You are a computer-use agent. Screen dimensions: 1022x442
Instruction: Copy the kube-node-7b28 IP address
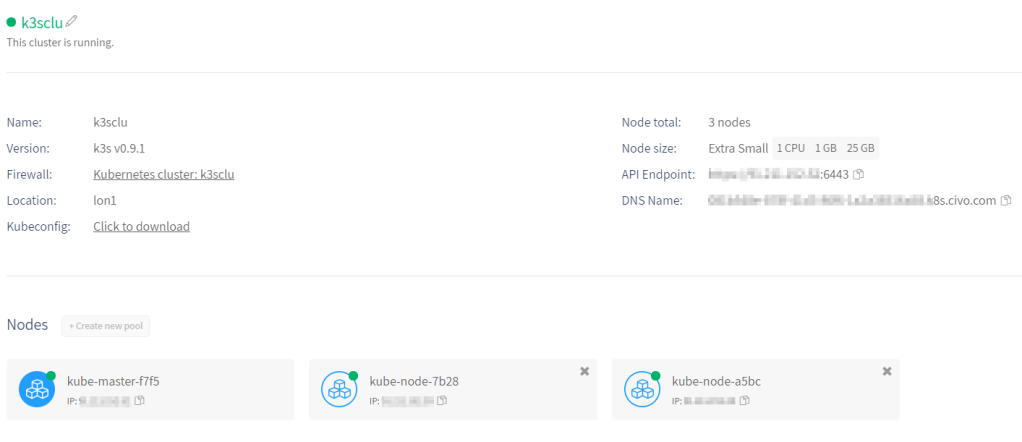(442, 401)
